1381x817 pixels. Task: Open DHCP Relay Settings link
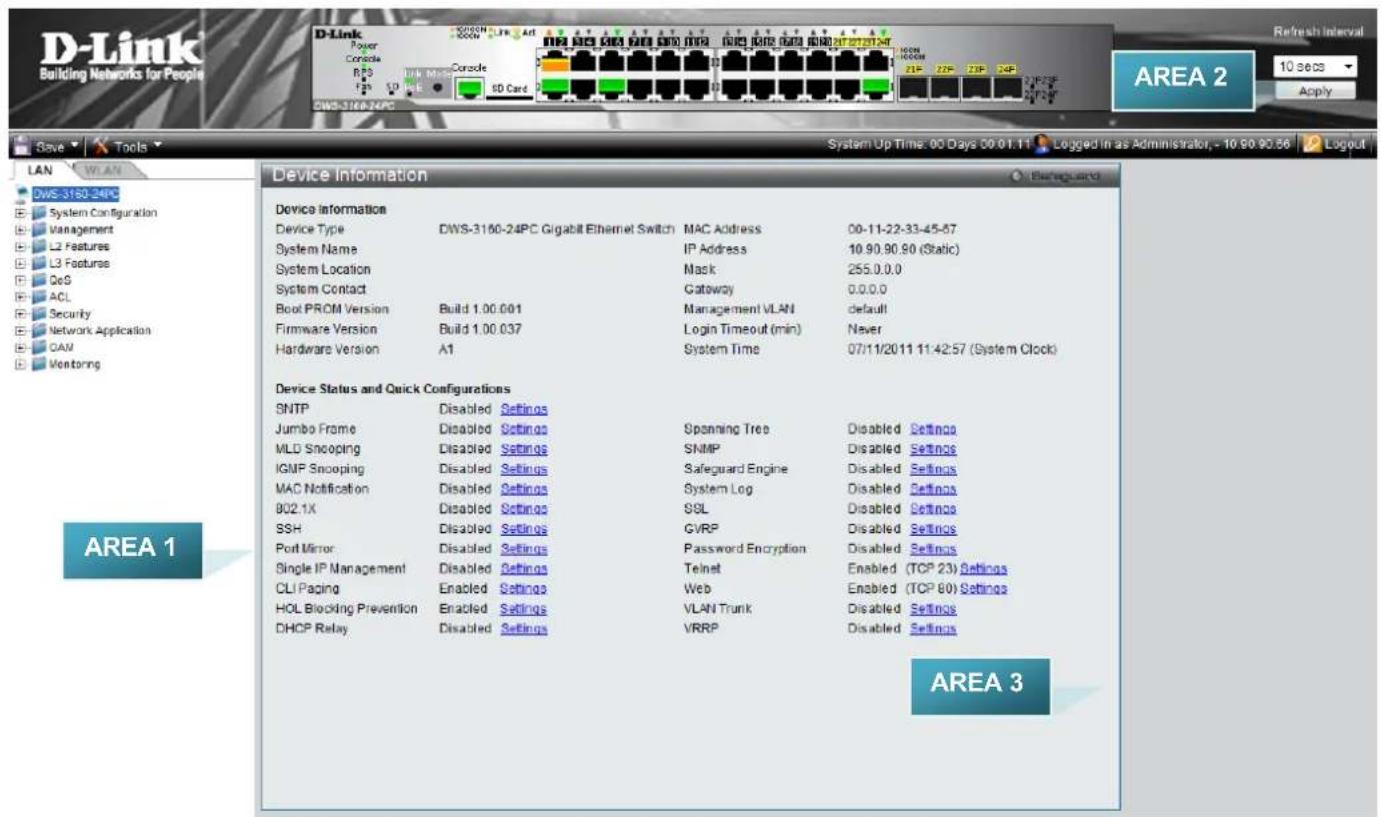[524, 628]
